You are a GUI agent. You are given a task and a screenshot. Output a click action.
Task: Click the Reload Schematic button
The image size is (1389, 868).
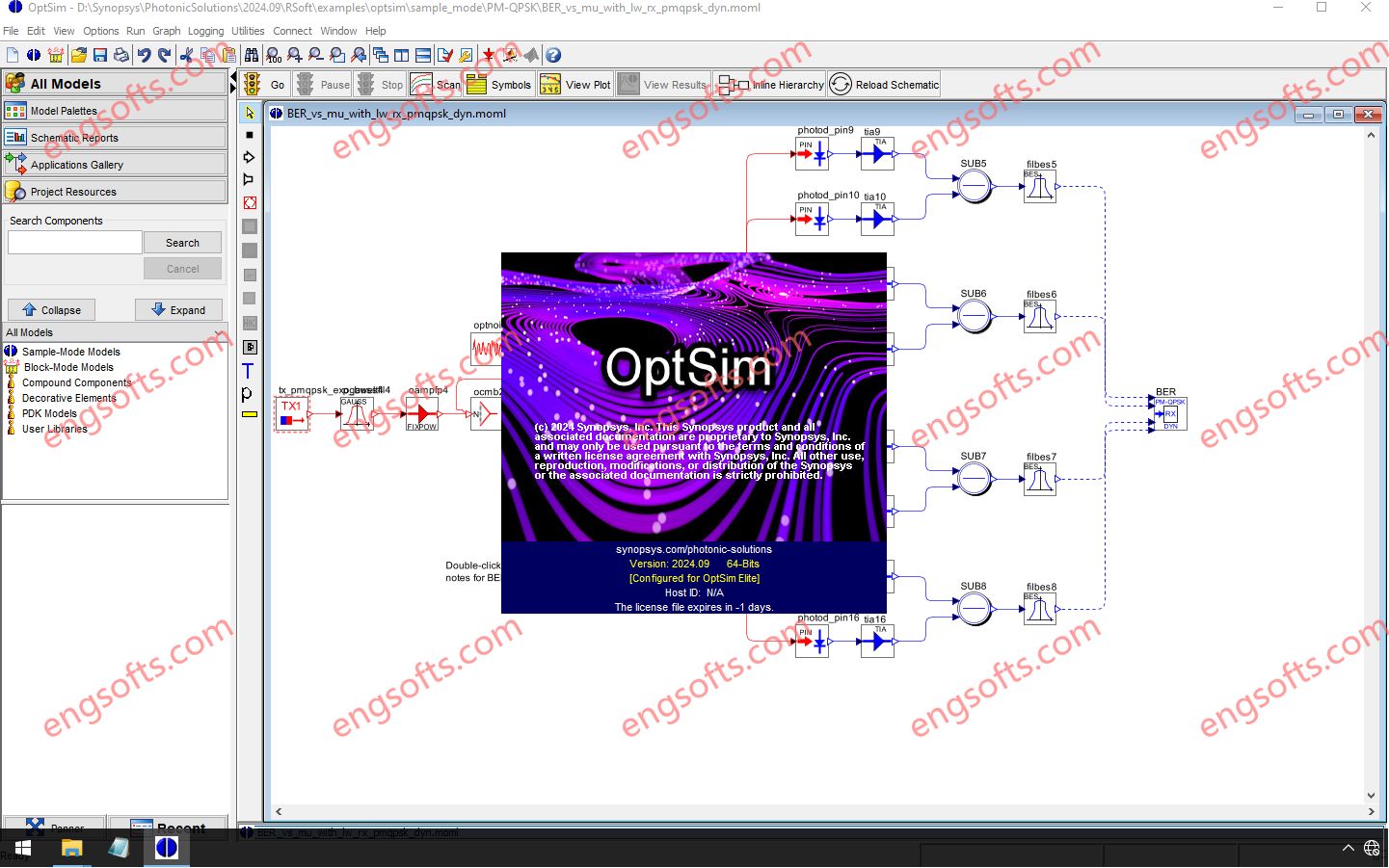884,85
